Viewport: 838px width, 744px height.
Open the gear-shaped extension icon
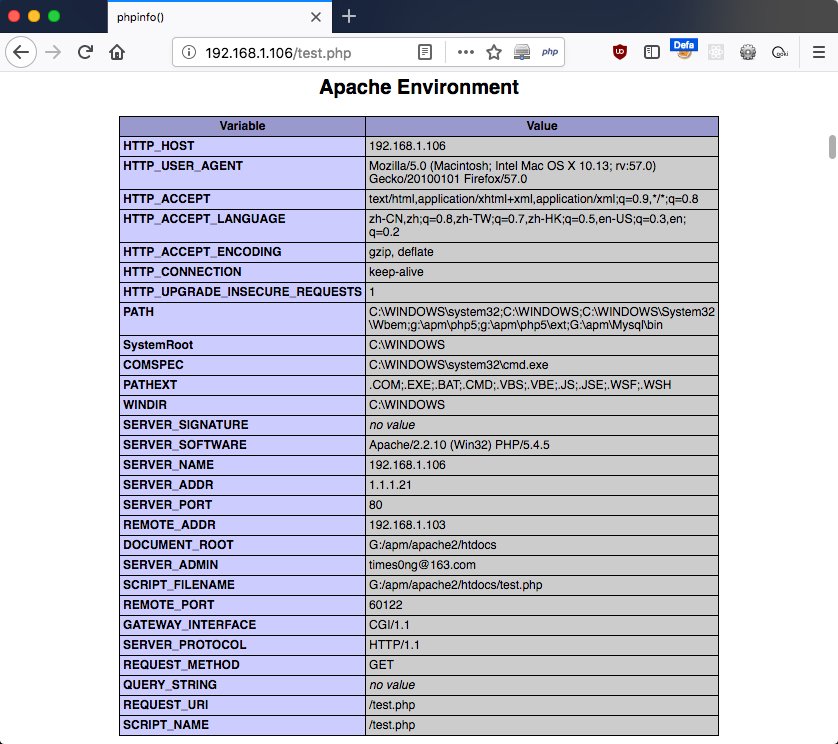(x=748, y=52)
